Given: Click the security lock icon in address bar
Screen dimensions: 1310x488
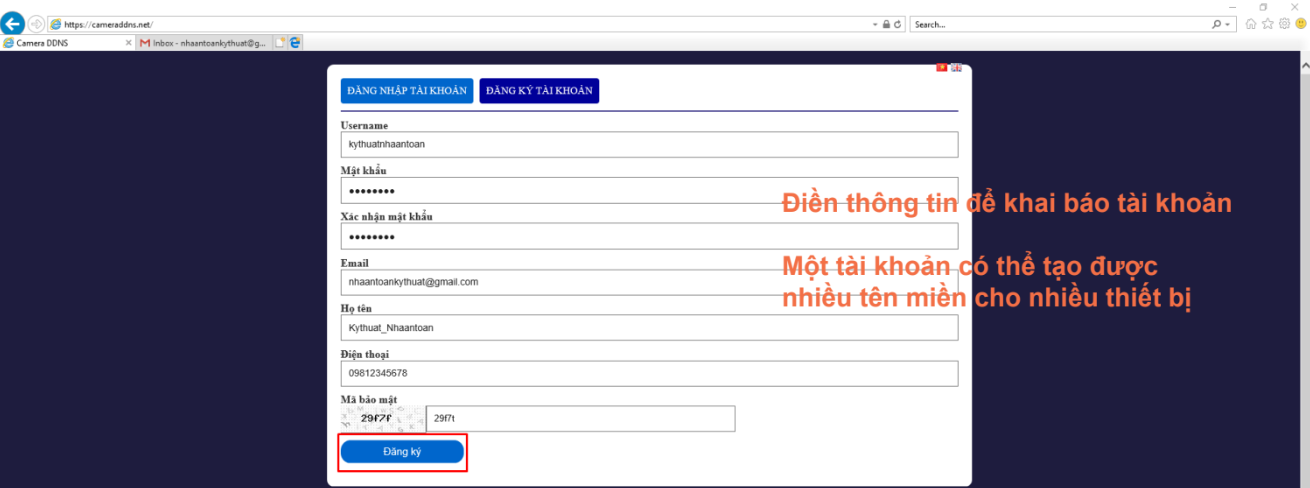Looking at the screenshot, I should [x=885, y=24].
